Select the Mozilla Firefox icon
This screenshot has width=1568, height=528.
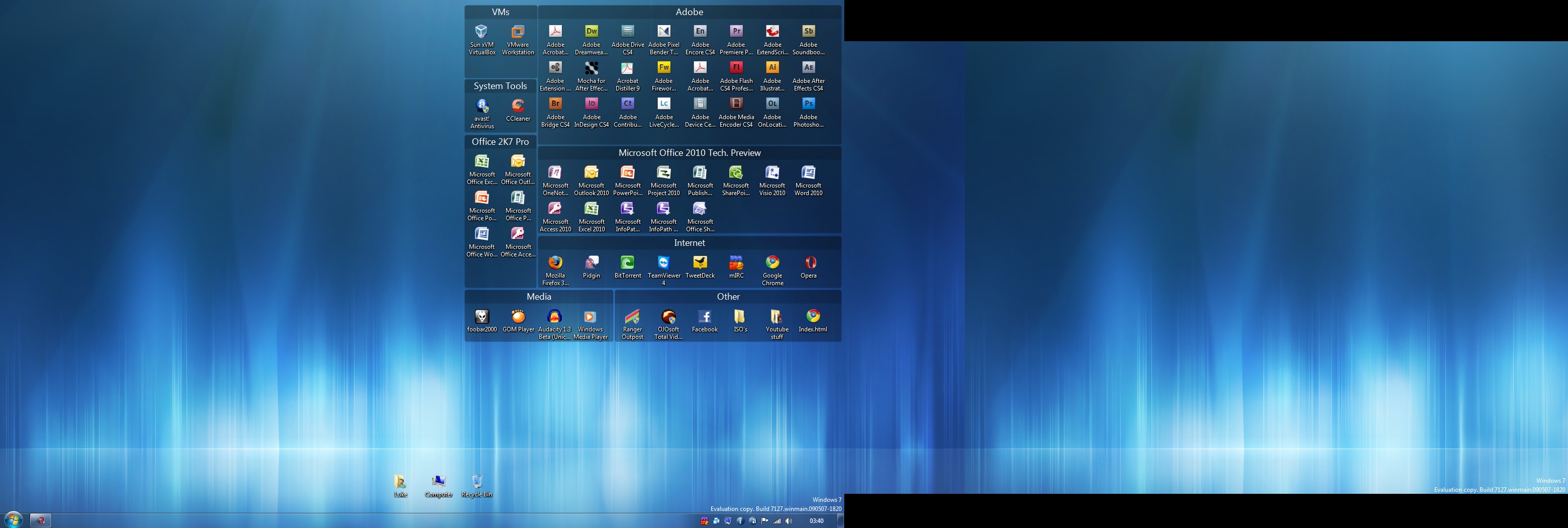tap(555, 262)
